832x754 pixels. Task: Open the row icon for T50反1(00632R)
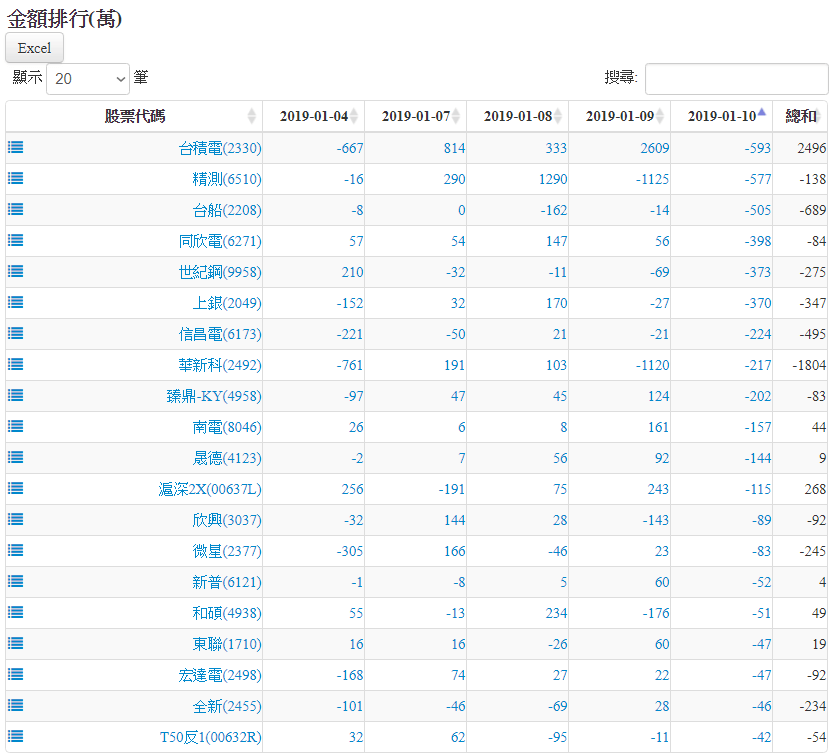16,736
